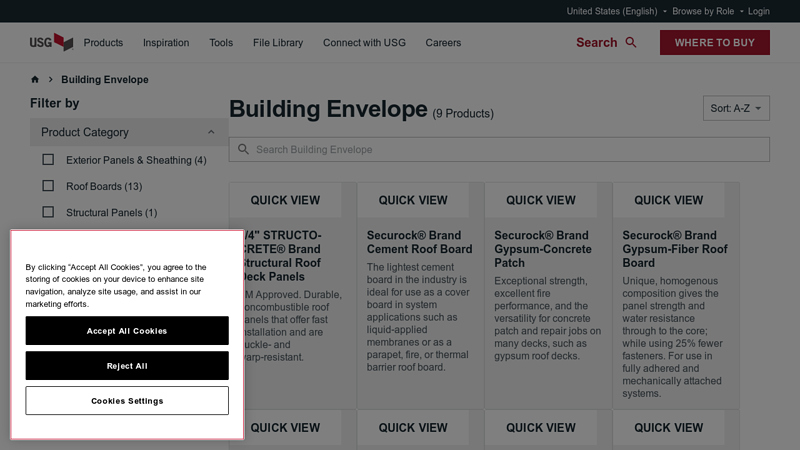Check Exterior Panels & Sheathing filter
Image resolution: width=800 pixels, height=450 pixels.
click(x=48, y=160)
